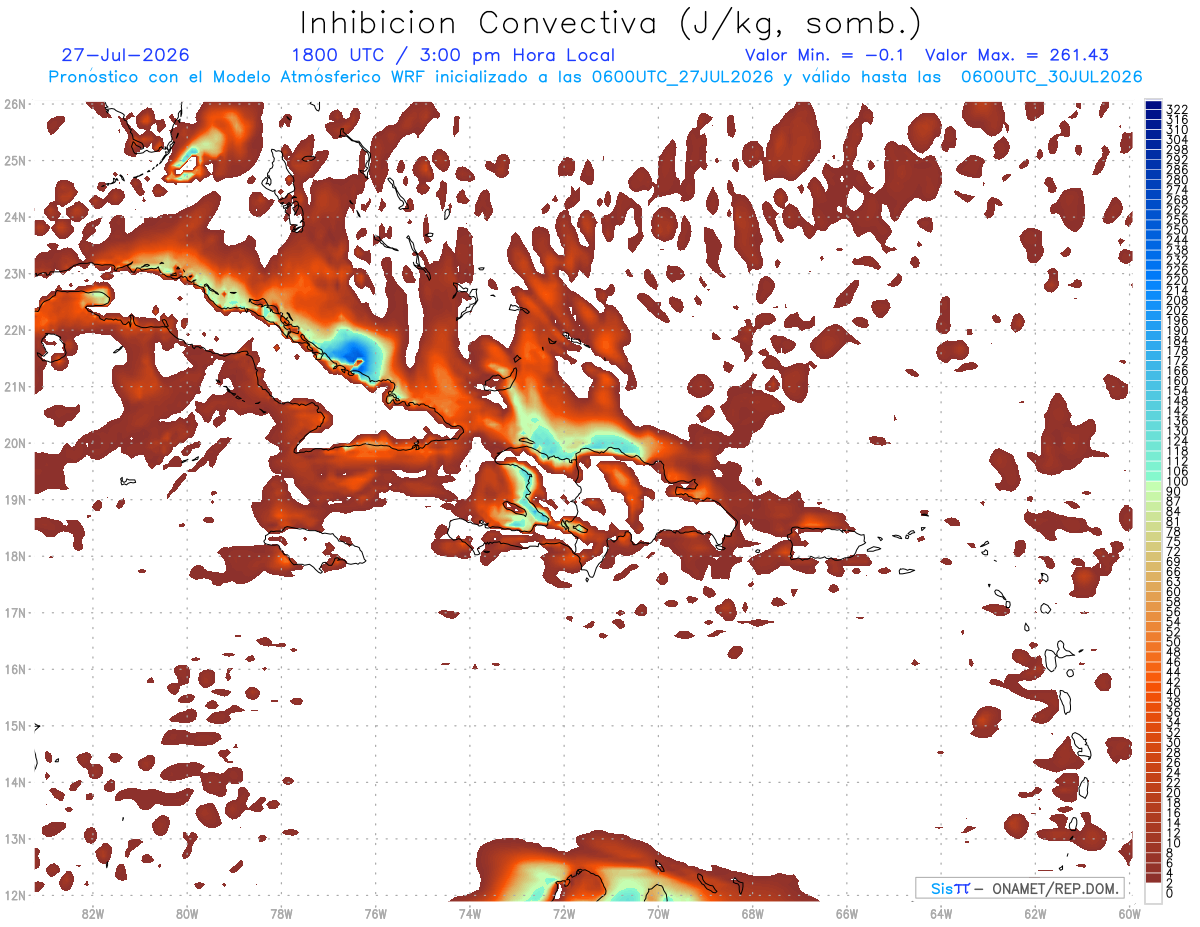Click the latitude label '26N'

[15, 104]
